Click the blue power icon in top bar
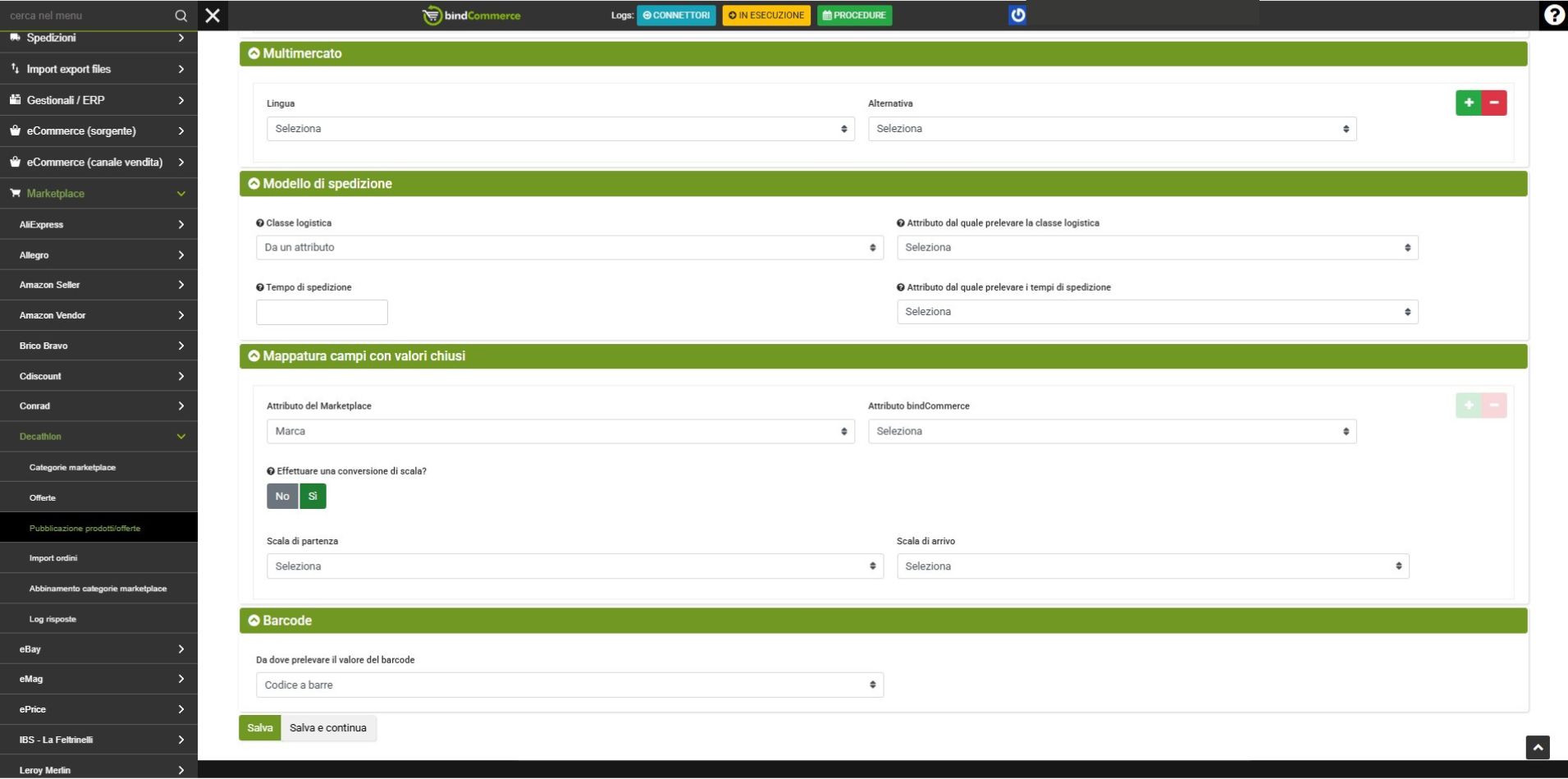Viewport: 1568px width, 779px height. 1017,16
